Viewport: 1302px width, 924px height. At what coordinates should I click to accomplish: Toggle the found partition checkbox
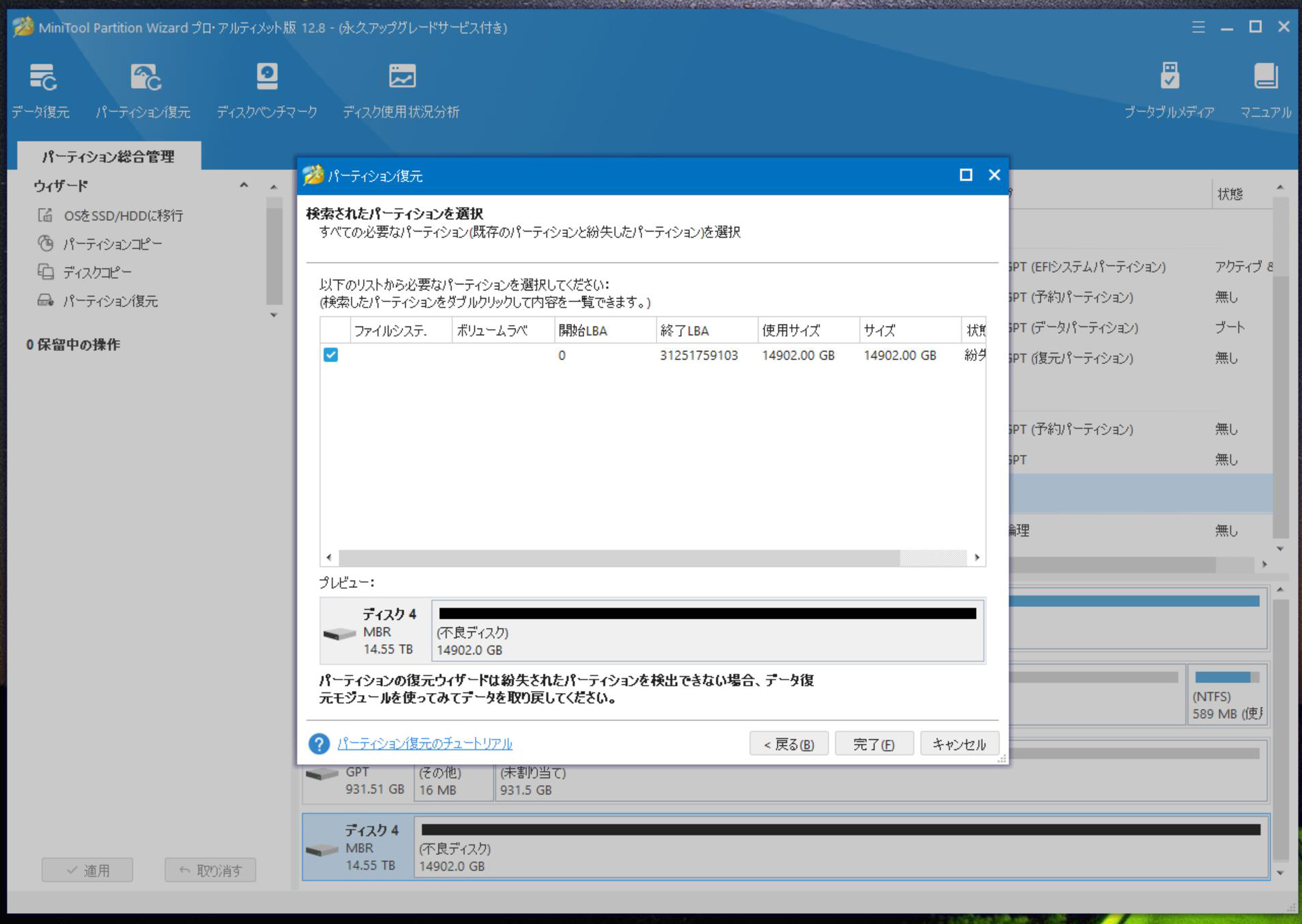331,355
